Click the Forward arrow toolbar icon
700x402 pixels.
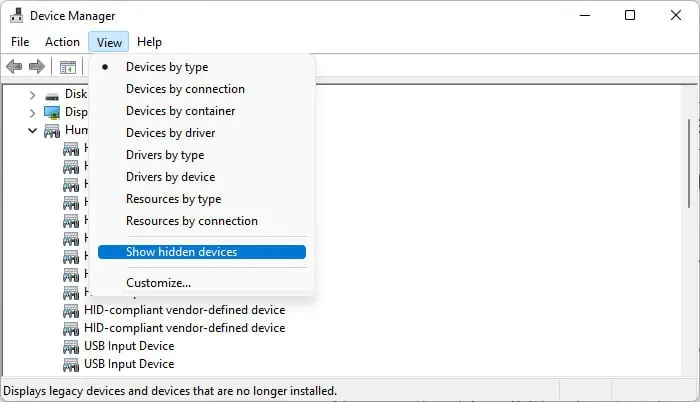coord(36,67)
